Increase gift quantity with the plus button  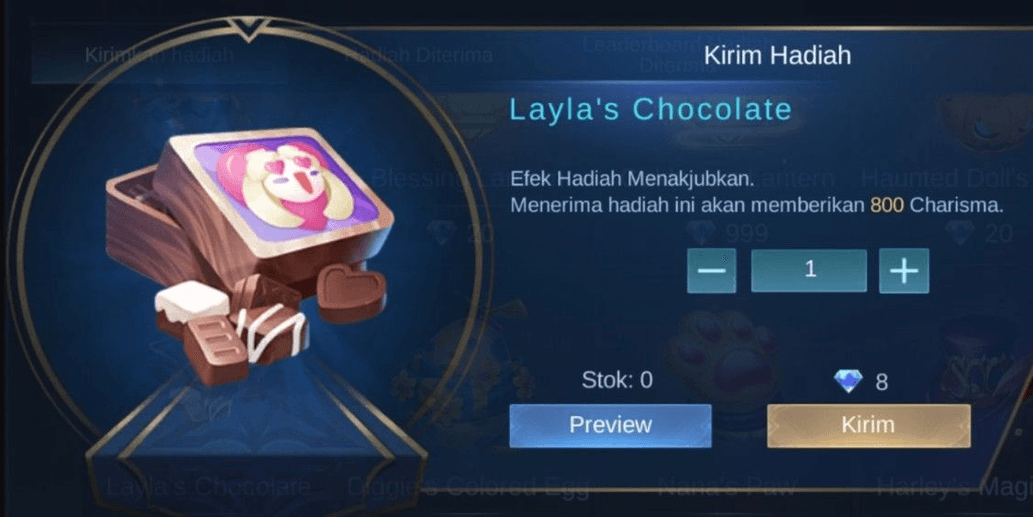point(904,271)
